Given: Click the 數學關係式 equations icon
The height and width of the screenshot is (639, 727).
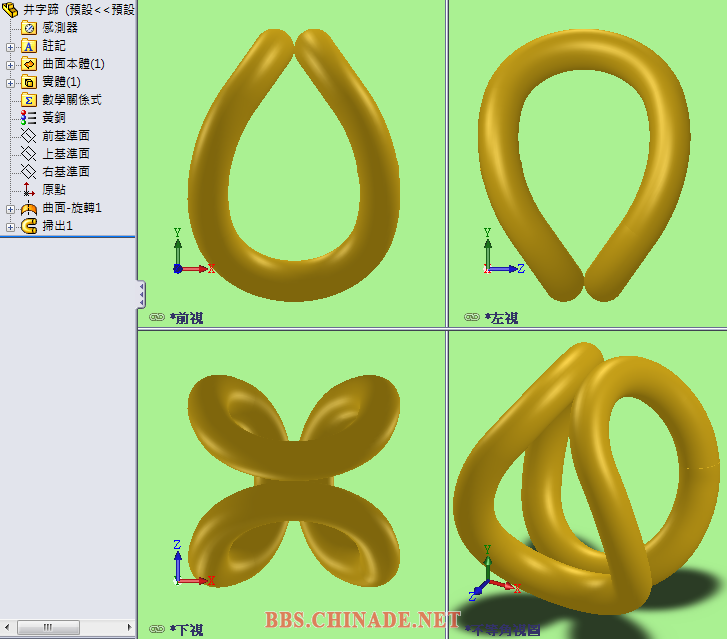Looking at the screenshot, I should pos(29,100).
